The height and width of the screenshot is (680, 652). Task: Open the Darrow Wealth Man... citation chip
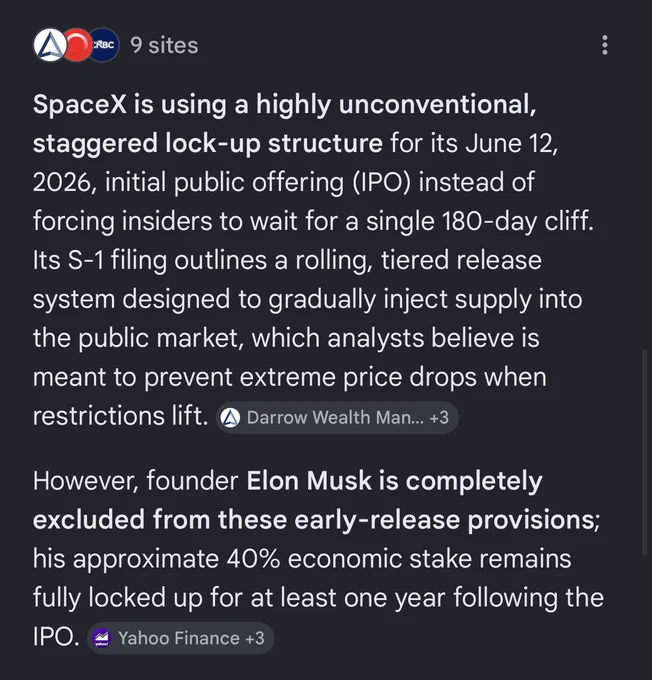(x=337, y=418)
